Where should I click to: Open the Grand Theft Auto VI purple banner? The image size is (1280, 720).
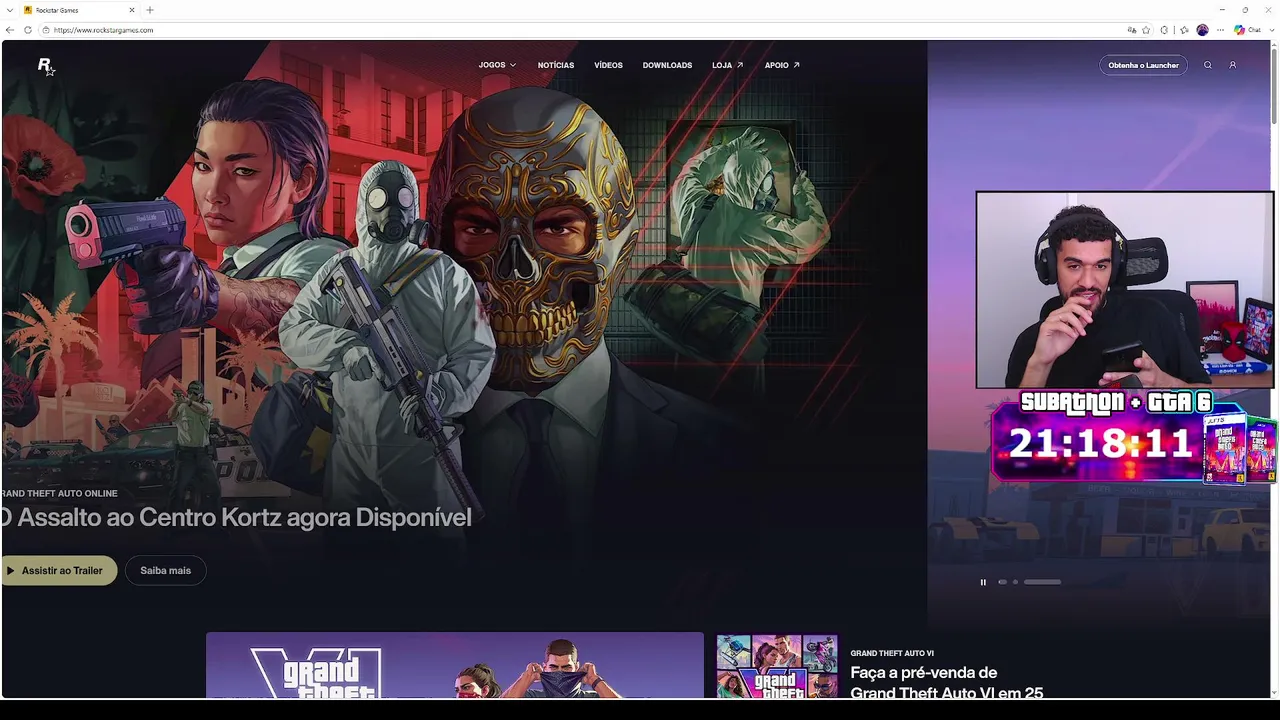[455, 665]
